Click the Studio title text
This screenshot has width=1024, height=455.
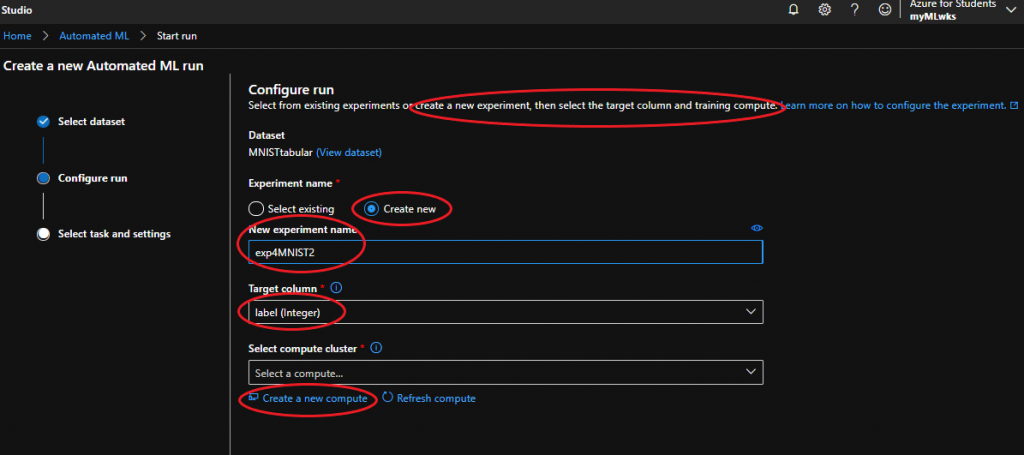[x=18, y=10]
